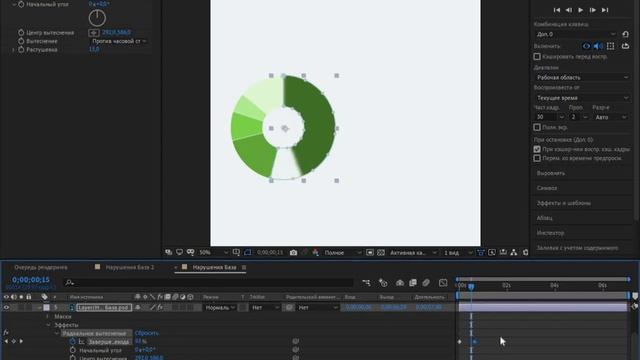The width and height of the screenshot is (640, 360).
Task: Toggle transparency grid icon in viewer
Action: pos(381,253)
